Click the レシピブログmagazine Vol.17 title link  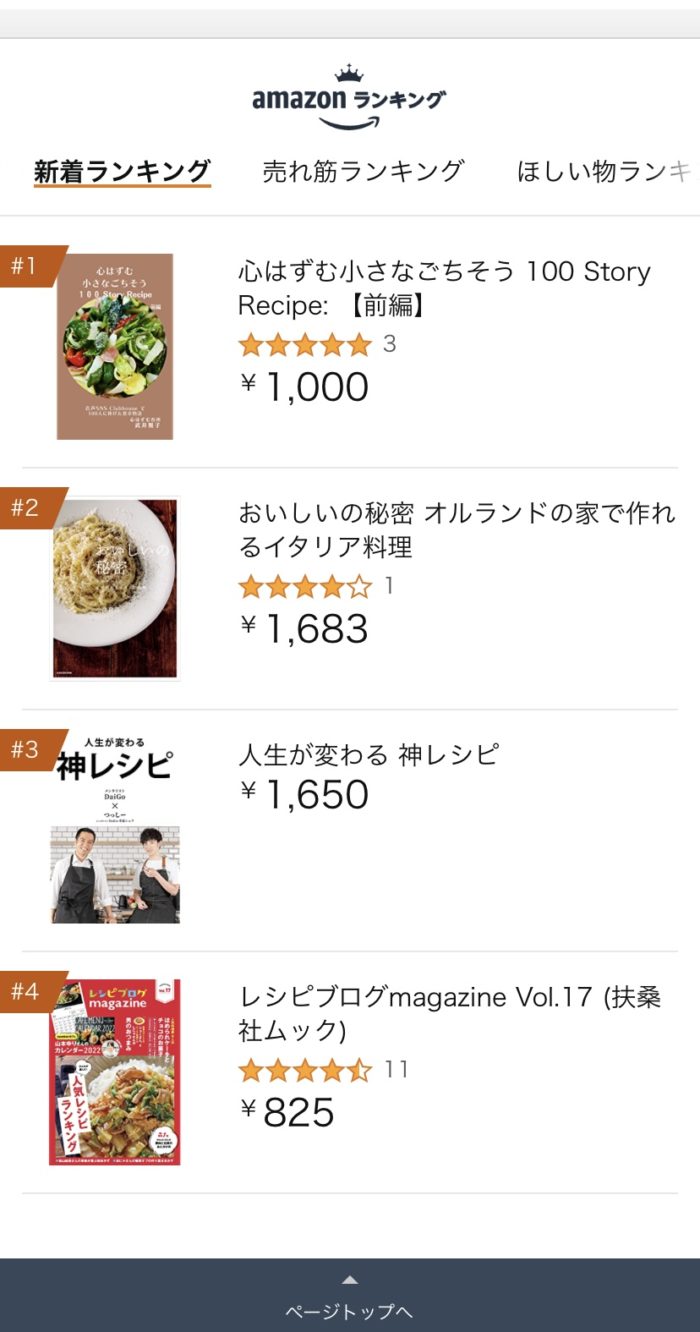pos(449,1013)
